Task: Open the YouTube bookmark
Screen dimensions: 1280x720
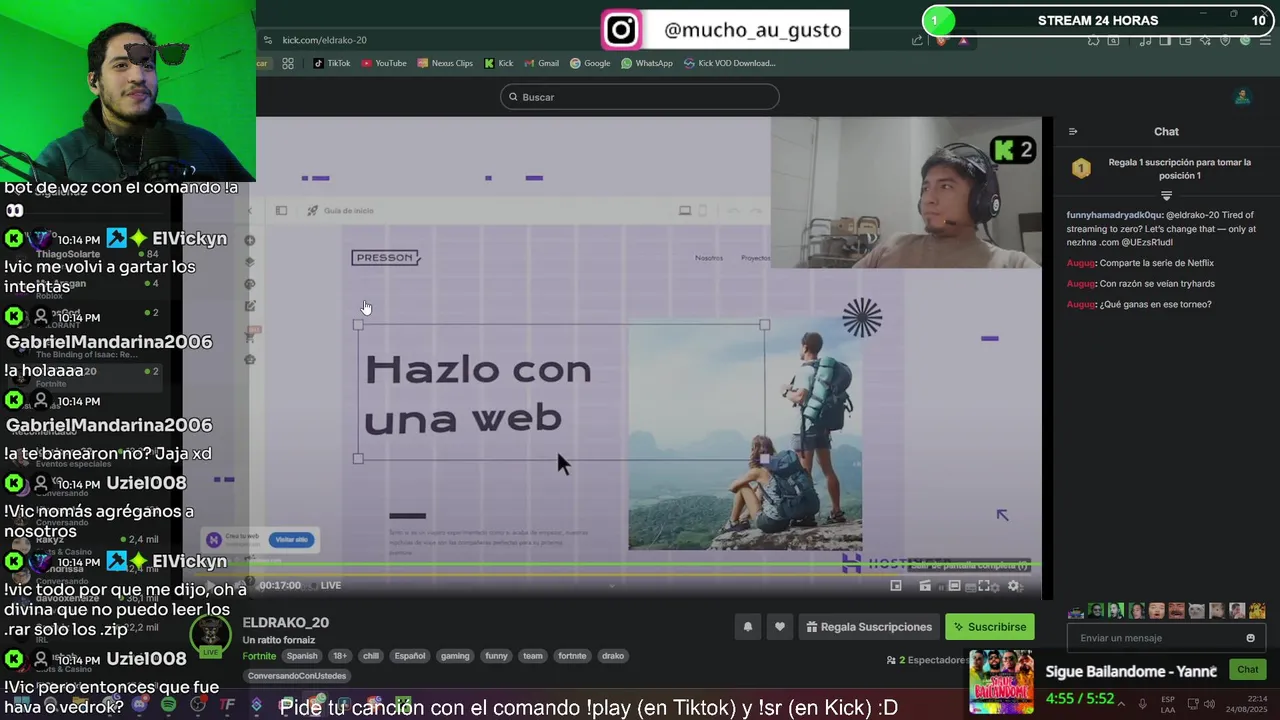Action: (384, 63)
